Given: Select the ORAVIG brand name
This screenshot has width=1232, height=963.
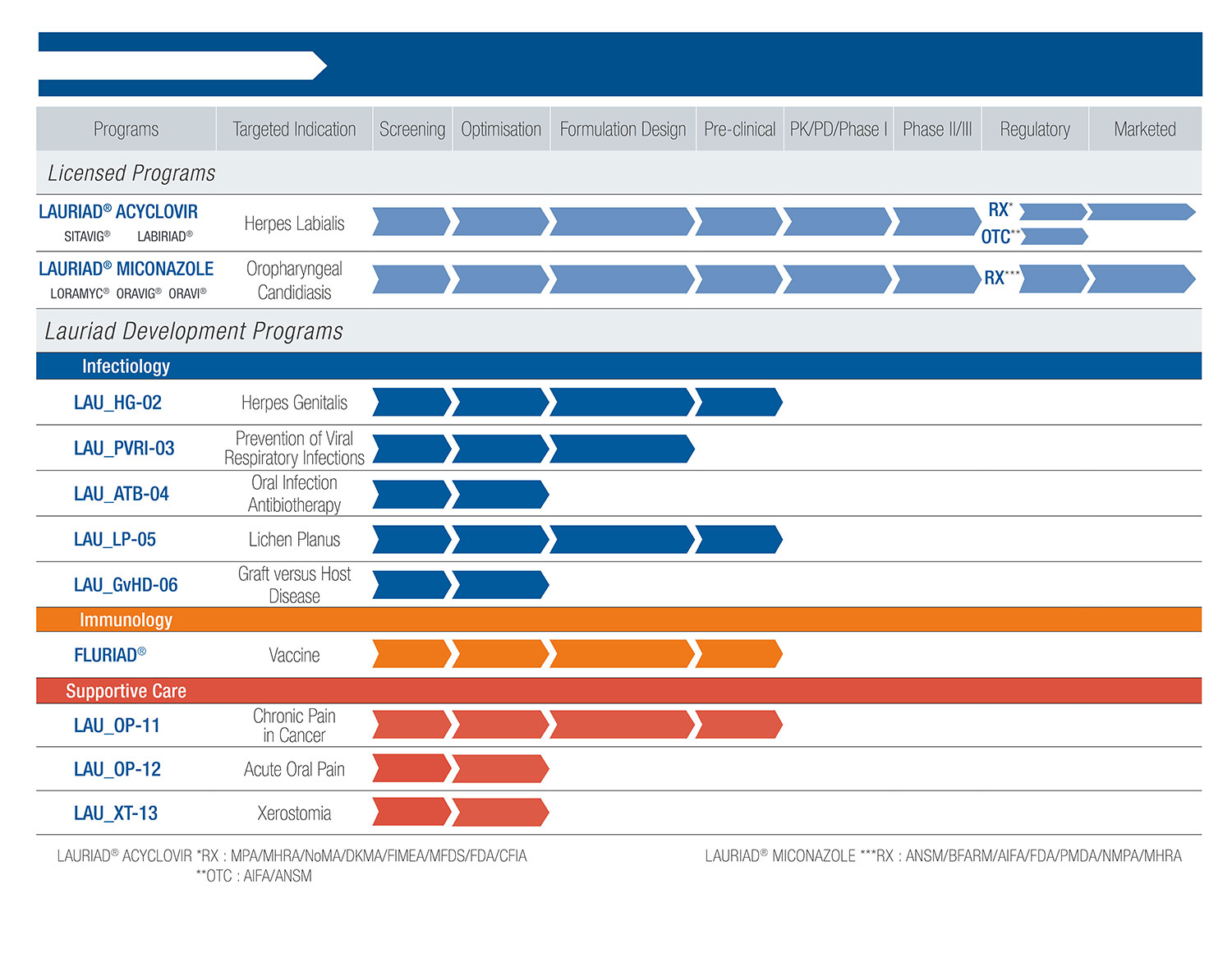Looking at the screenshot, I should click(x=139, y=293).
